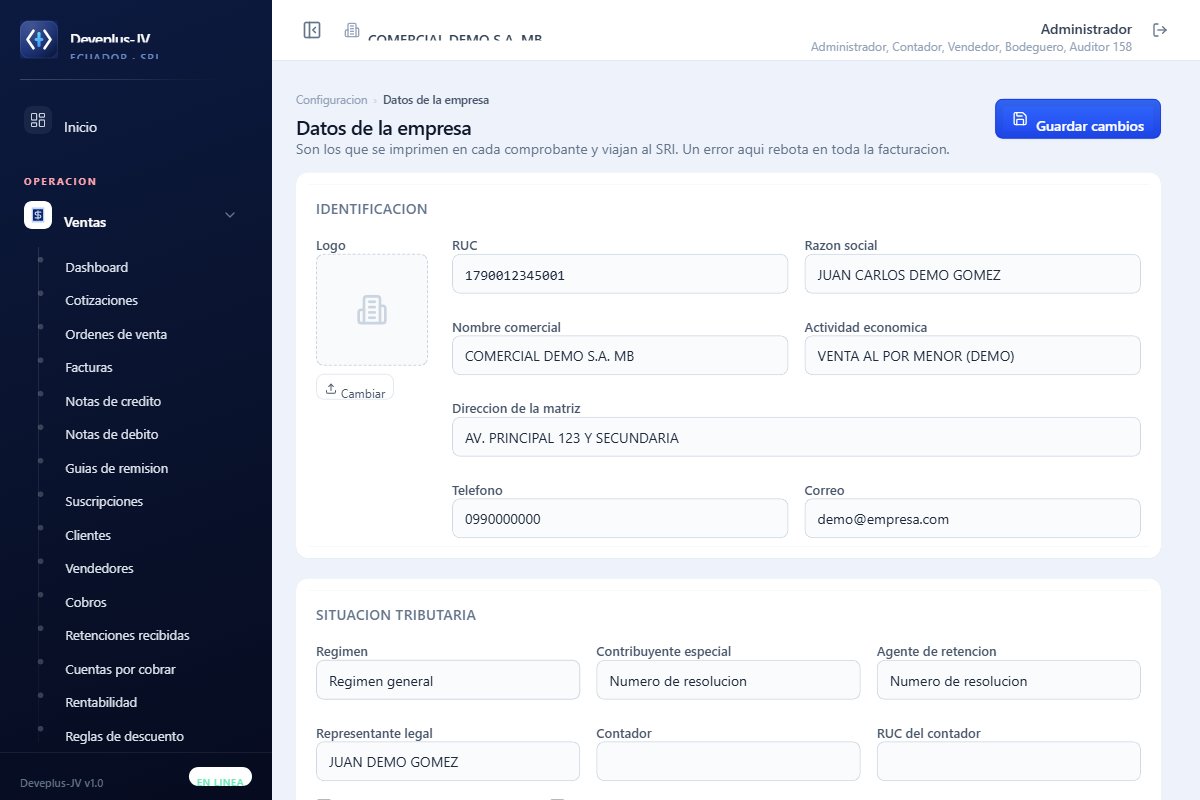
Task: Open Dashboard under Ventas
Action: point(97,267)
